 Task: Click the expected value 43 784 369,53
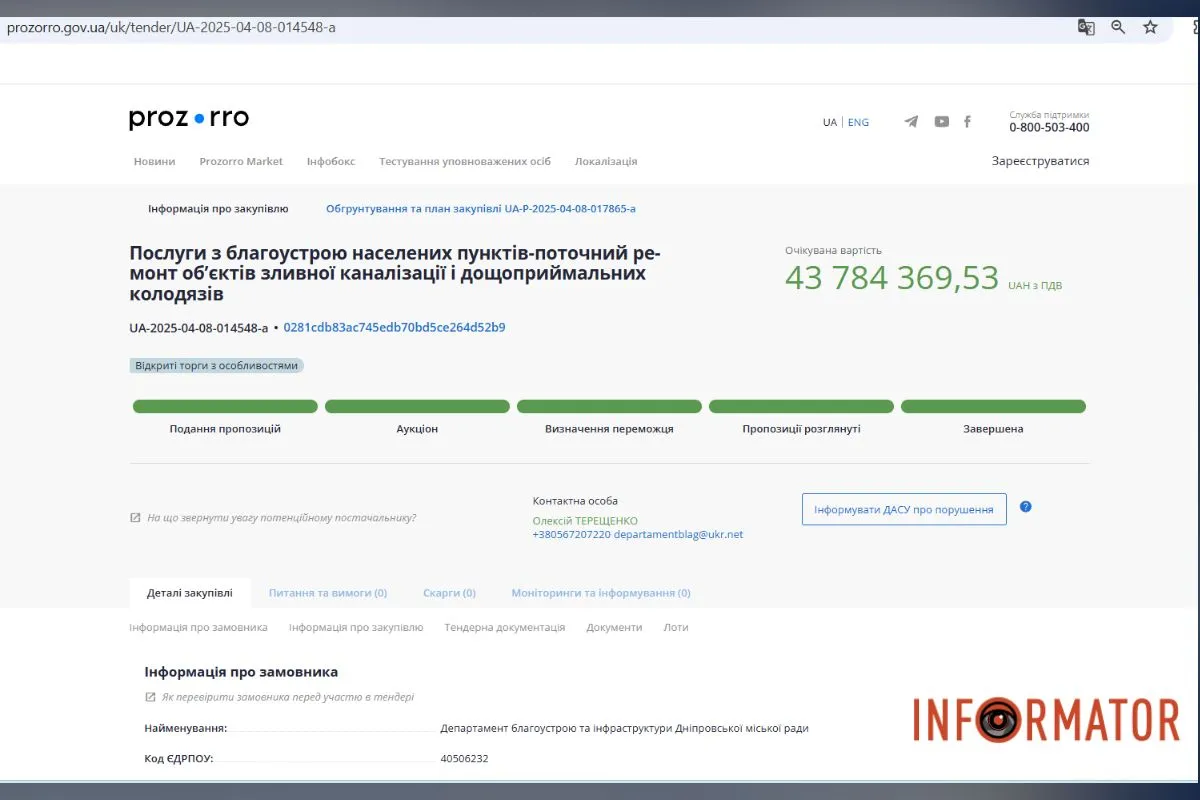(x=891, y=278)
